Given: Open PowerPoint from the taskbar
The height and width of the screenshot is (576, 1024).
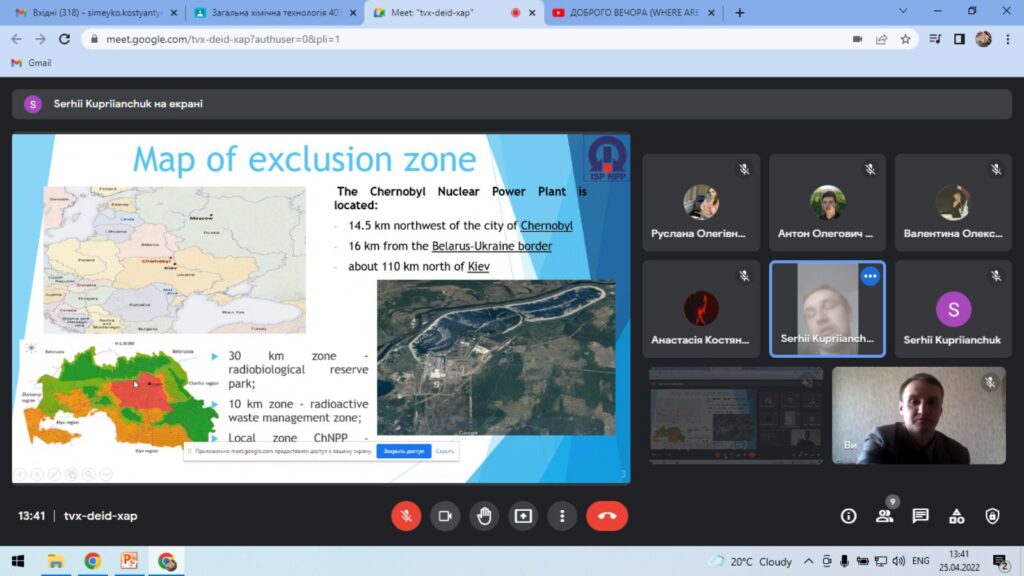Looking at the screenshot, I should pos(129,561).
